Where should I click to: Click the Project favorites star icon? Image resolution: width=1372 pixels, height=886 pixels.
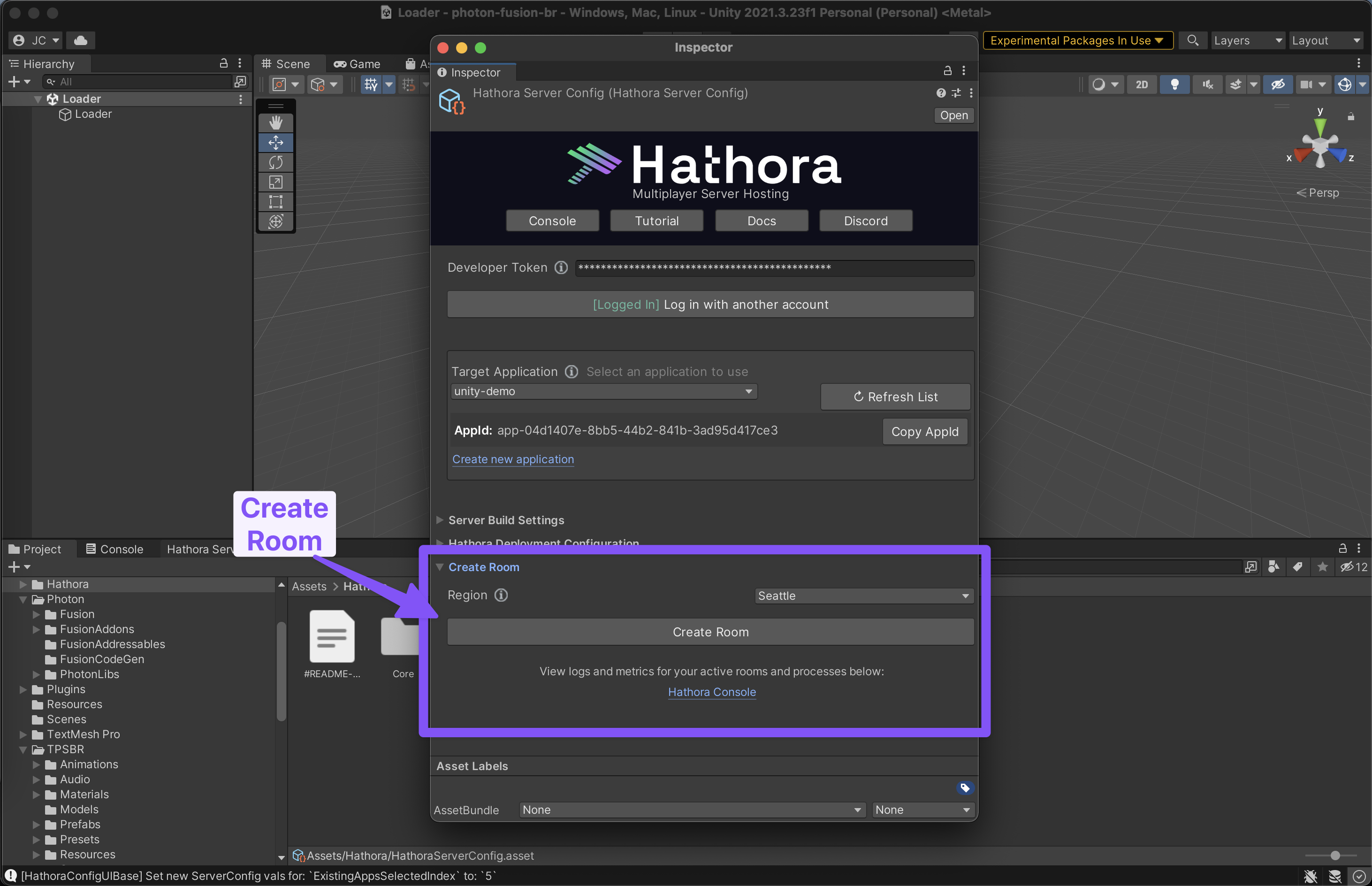tap(1323, 567)
